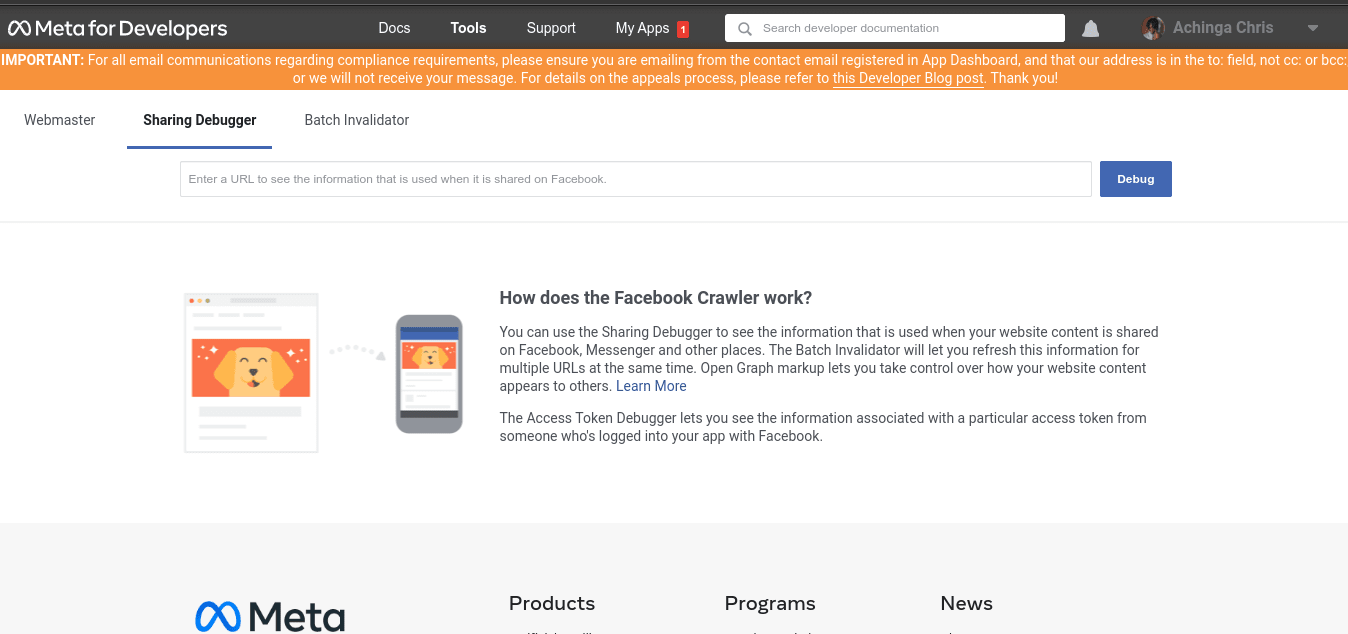The height and width of the screenshot is (634, 1348).
Task: Click the search magnifier icon
Action: pos(744,29)
